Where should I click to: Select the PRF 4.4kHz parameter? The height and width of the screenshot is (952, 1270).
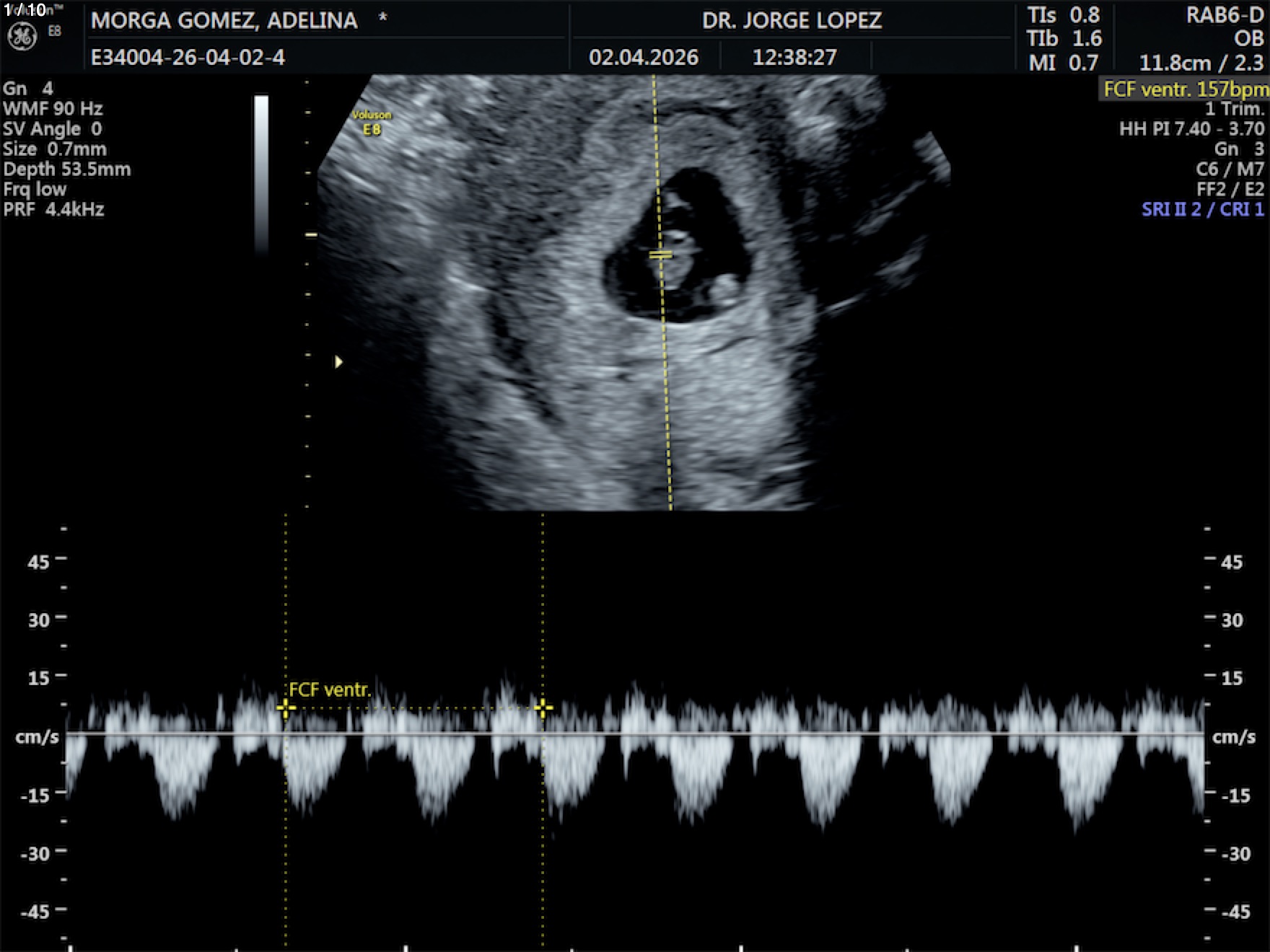(54, 210)
